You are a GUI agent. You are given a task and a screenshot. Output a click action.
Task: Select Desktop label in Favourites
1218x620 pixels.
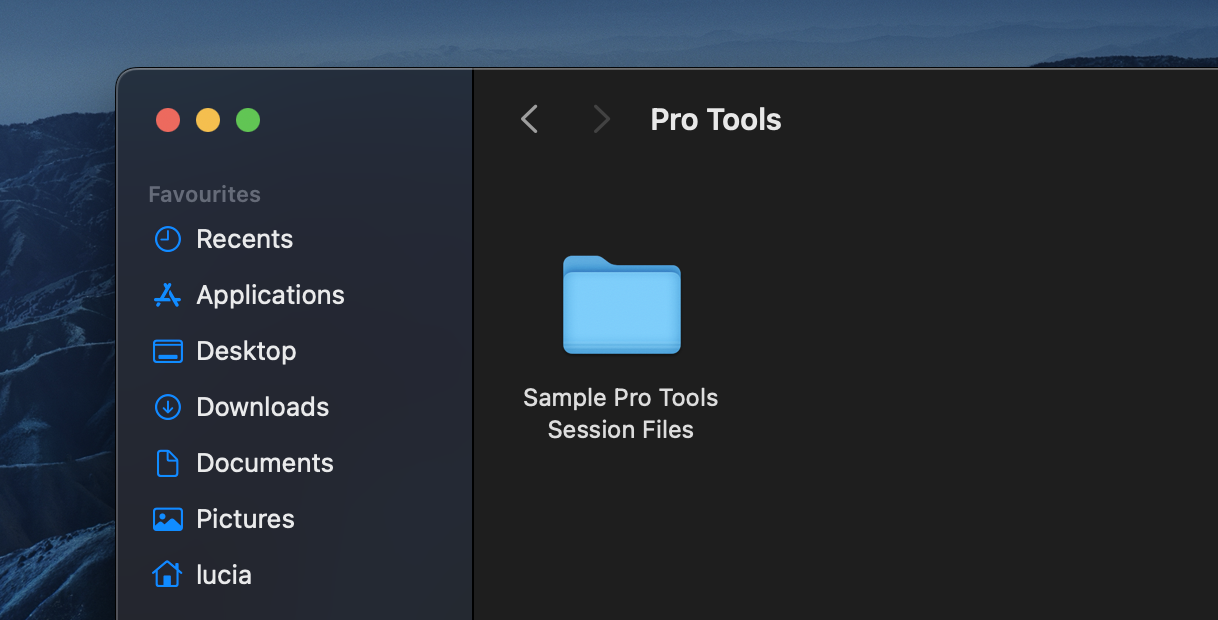point(246,351)
